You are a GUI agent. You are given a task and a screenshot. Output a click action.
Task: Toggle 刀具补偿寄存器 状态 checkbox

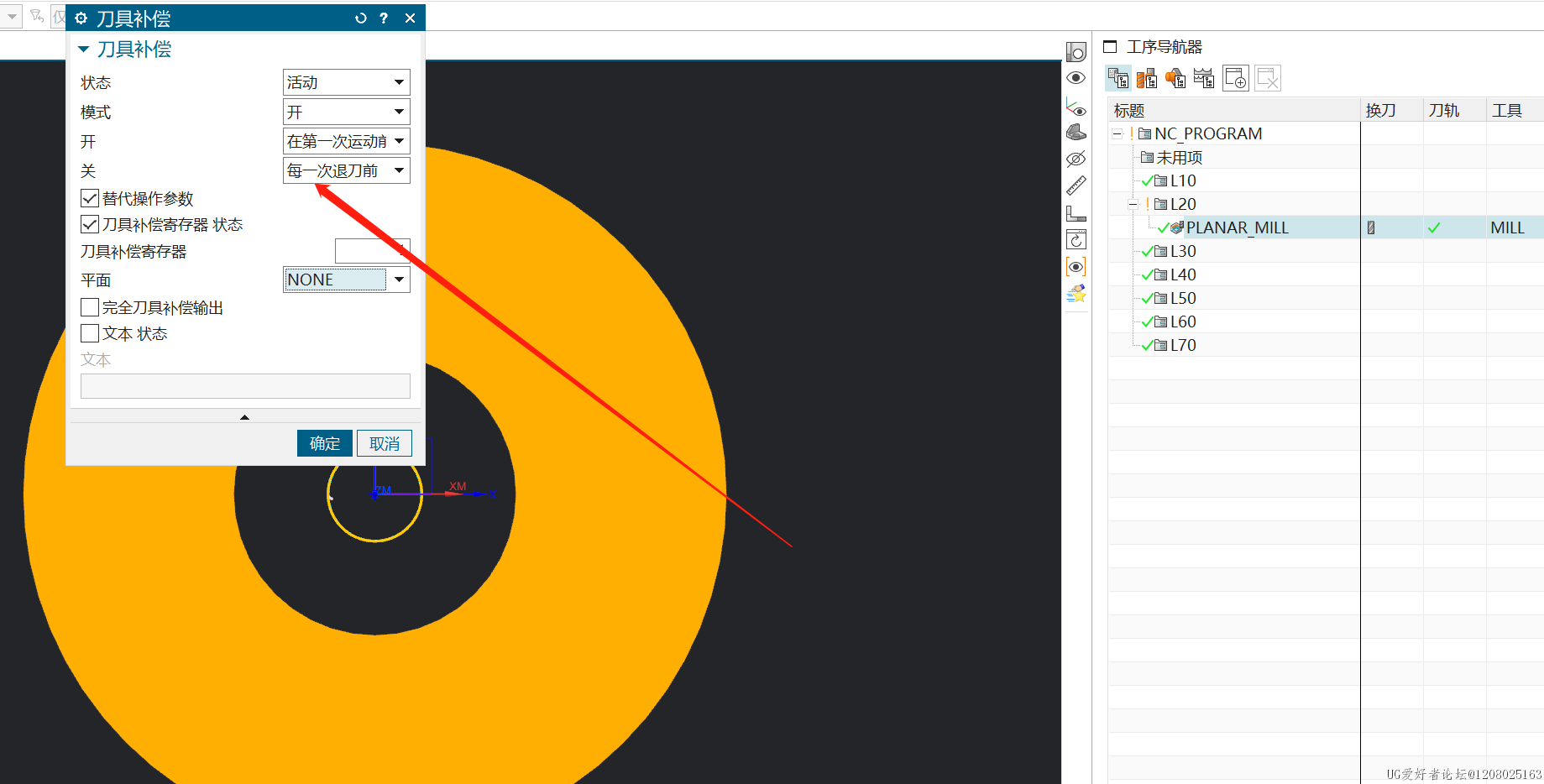tap(90, 224)
